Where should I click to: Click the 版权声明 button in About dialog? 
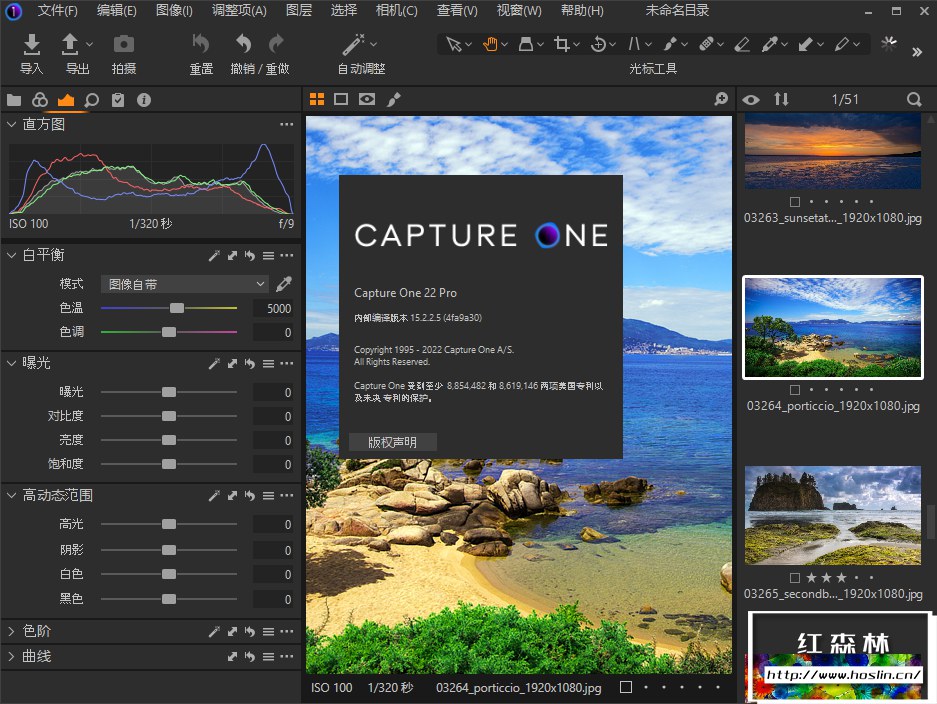(393, 442)
